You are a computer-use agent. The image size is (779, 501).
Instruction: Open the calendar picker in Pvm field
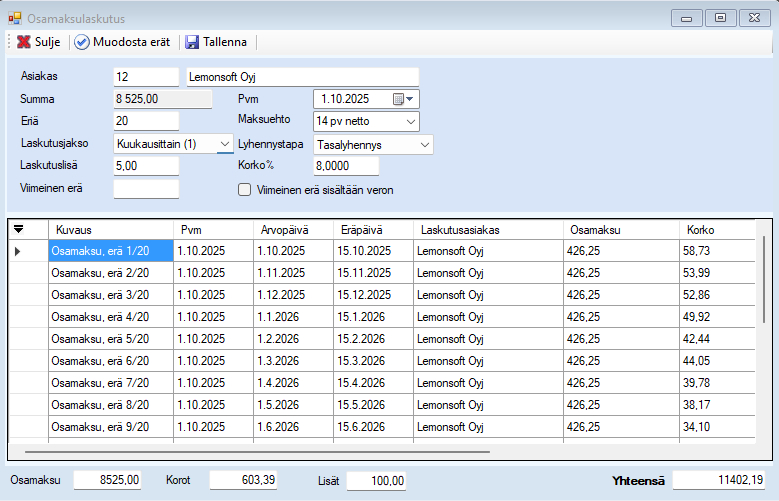403,99
